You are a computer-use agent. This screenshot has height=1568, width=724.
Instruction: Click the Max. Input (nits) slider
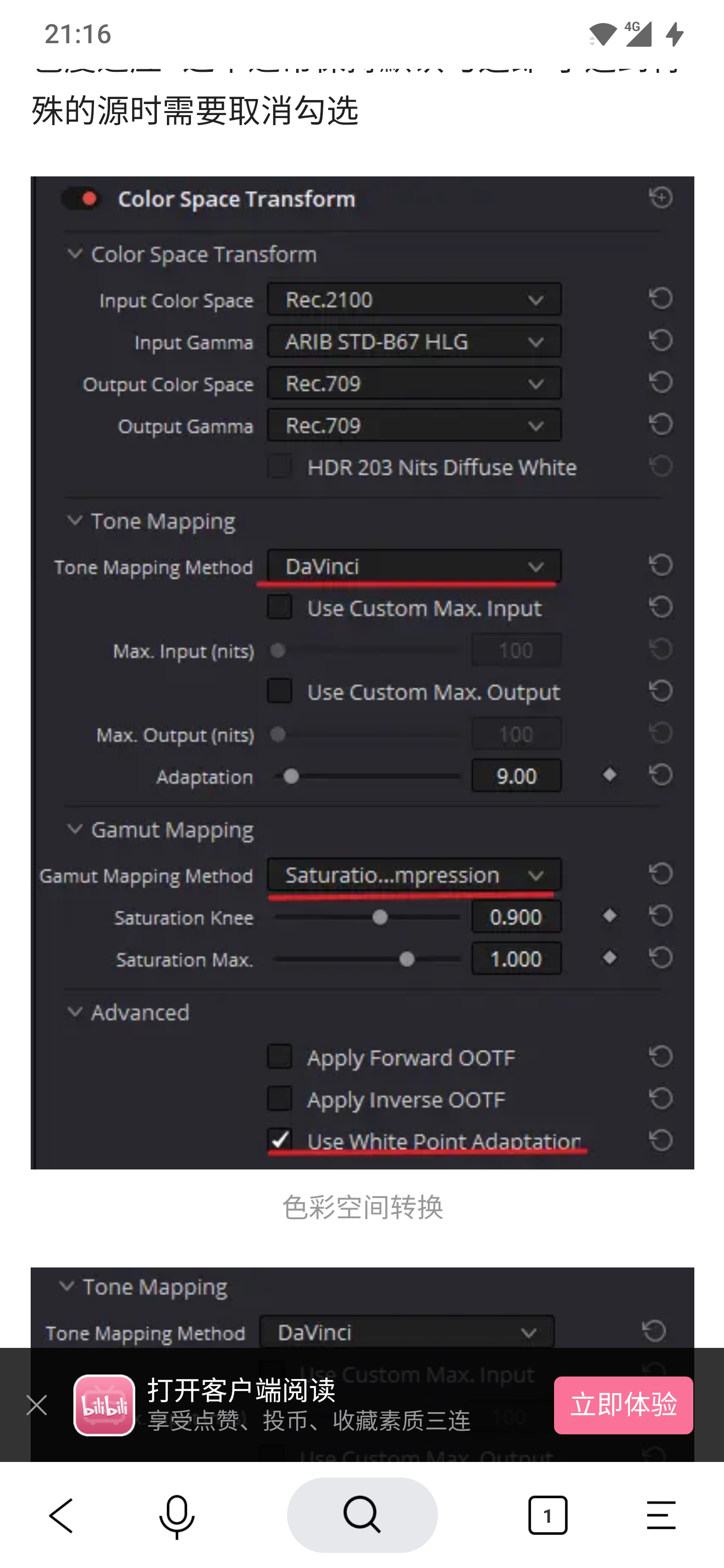[x=367, y=651]
